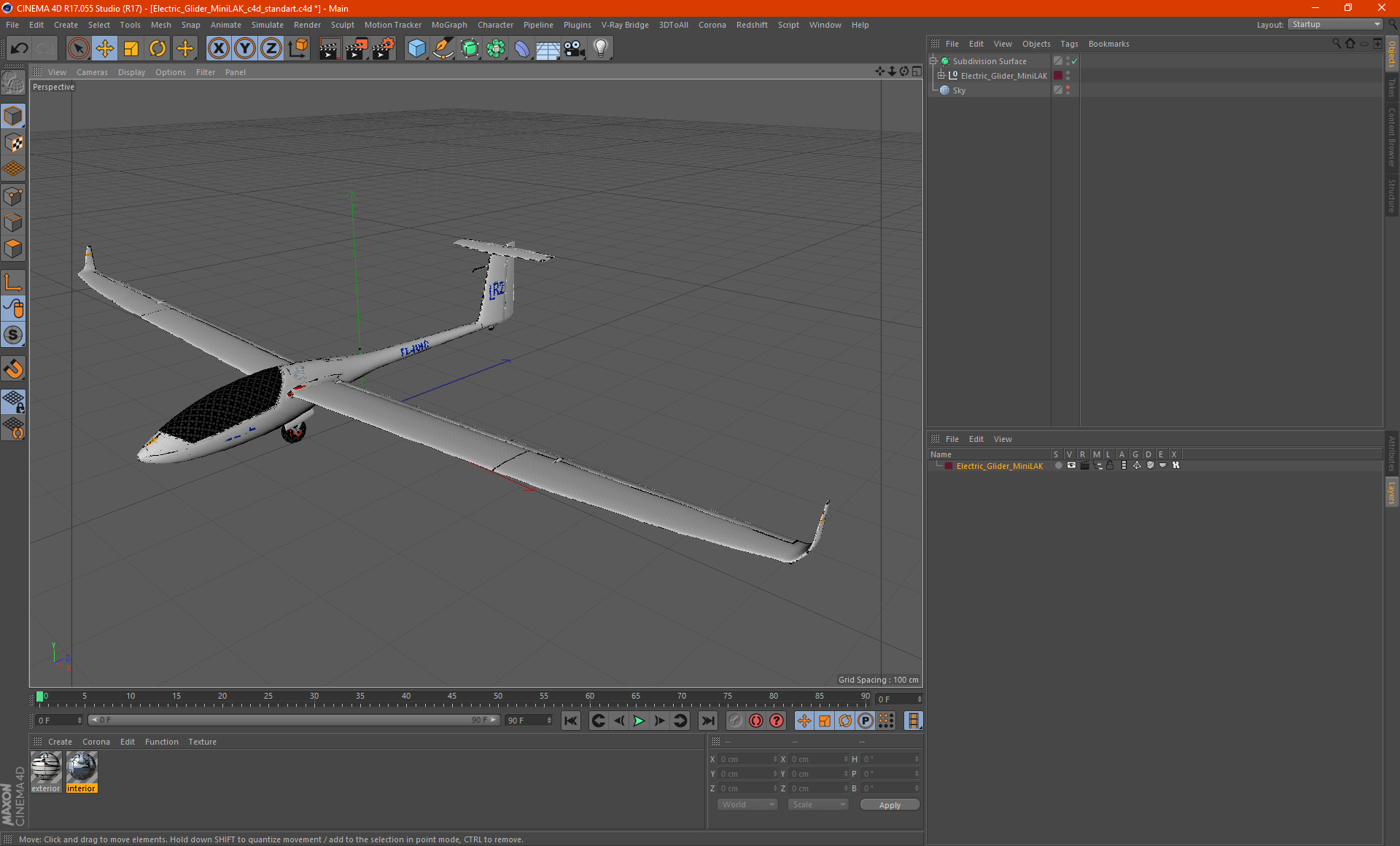Toggle Z axis lock
Image resolution: width=1400 pixels, height=846 pixels.
tap(271, 49)
